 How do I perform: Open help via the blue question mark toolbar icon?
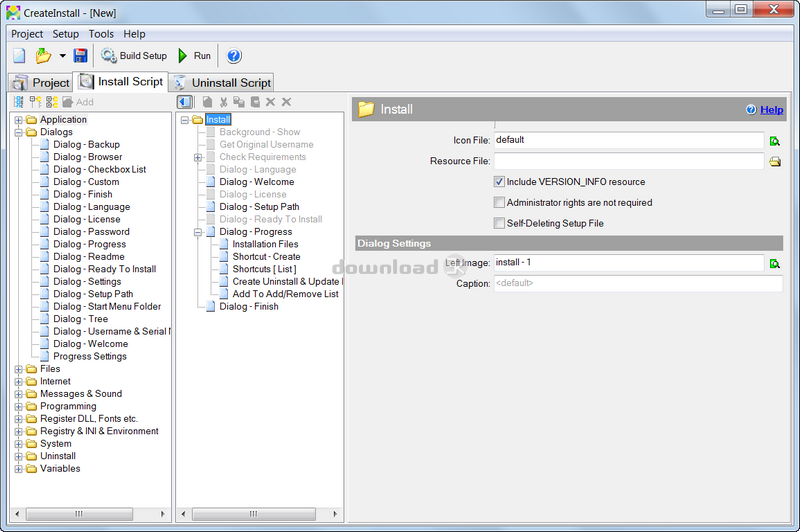(x=234, y=56)
